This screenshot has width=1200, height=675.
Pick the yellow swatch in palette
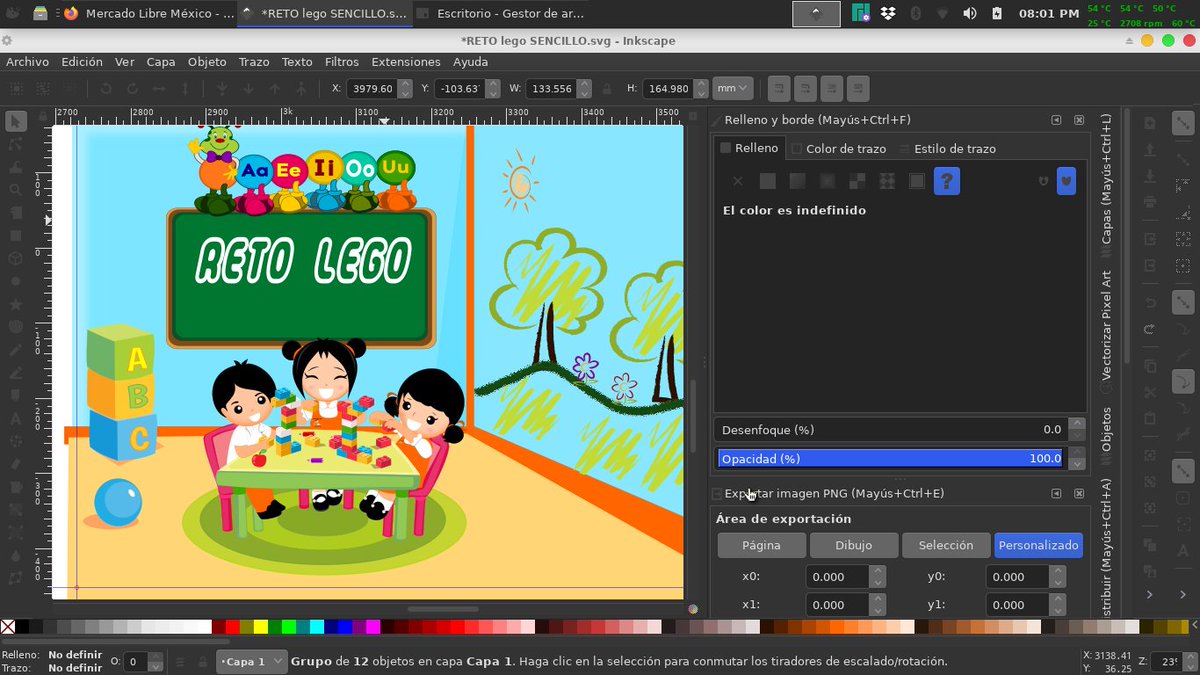click(x=261, y=627)
